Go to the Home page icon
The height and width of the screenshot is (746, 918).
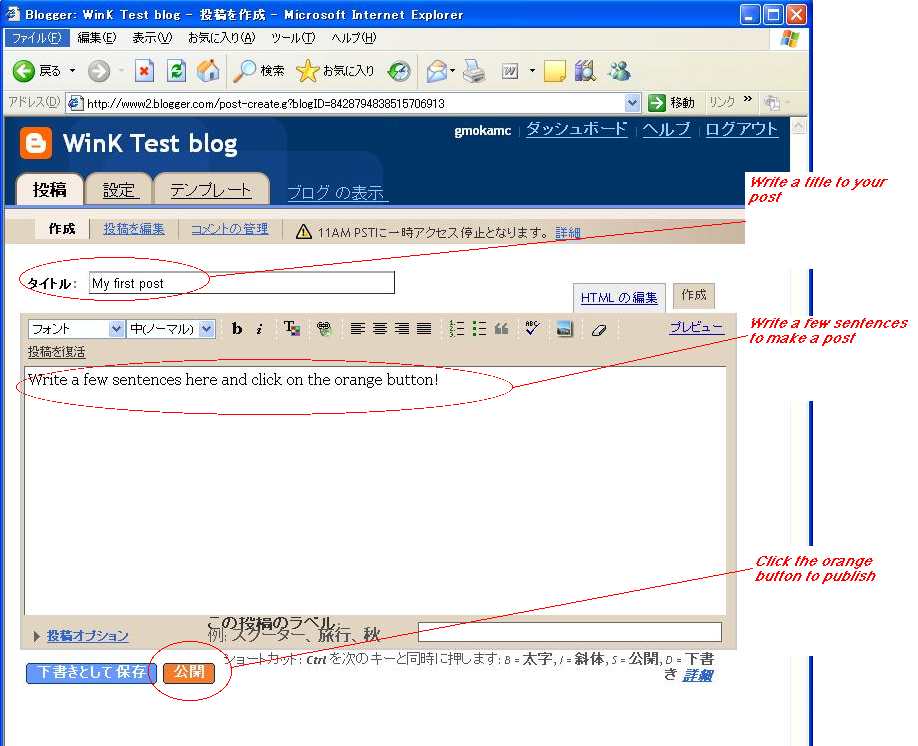[208, 71]
